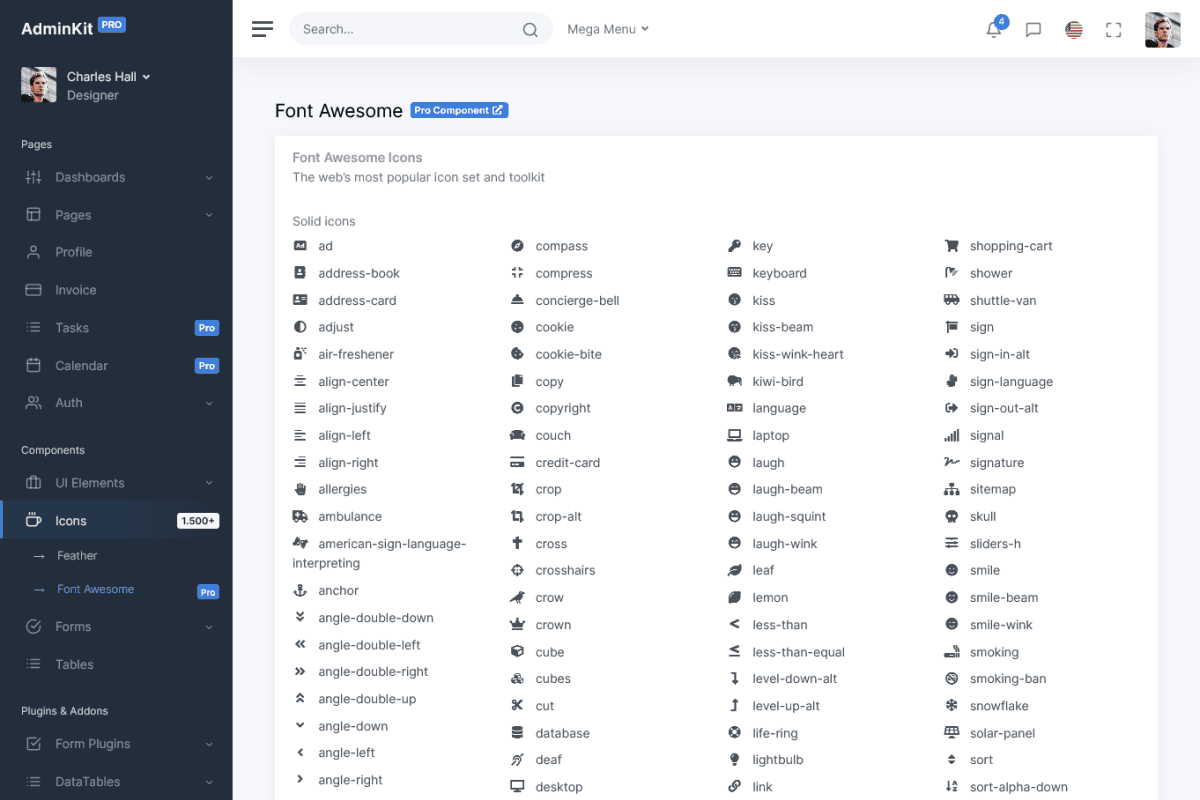
Task: Click the key icon
Action: coord(734,246)
